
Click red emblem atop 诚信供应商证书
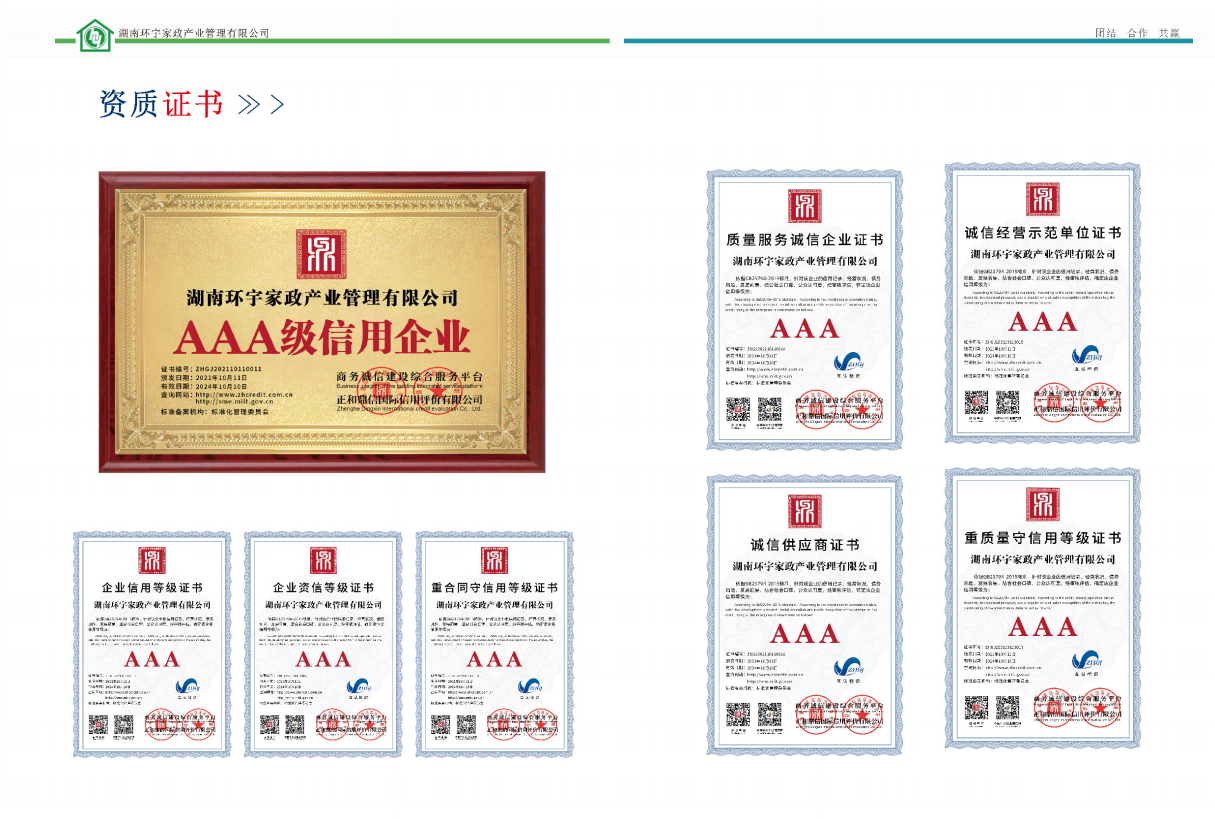(x=804, y=511)
